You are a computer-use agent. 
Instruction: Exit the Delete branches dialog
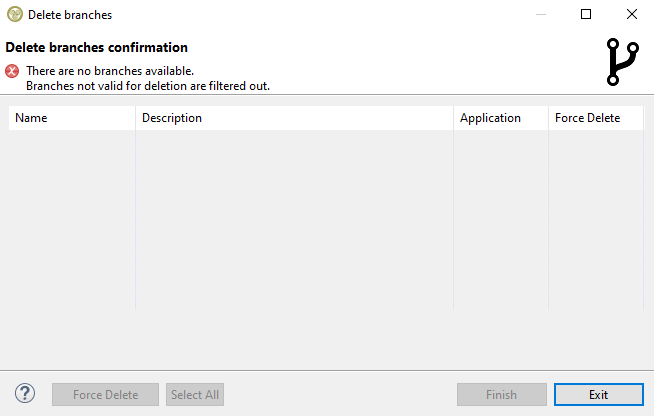coord(598,394)
